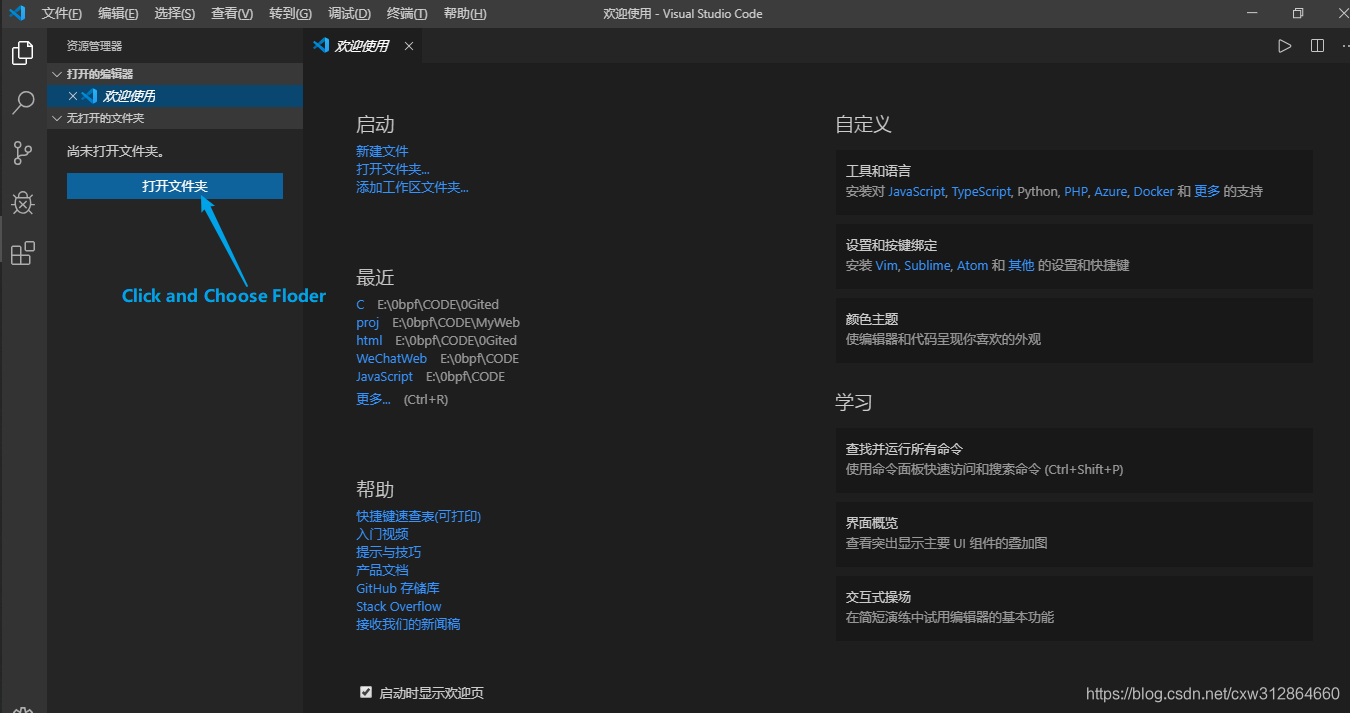Open the 入门视频 link
The height and width of the screenshot is (713, 1350).
[x=382, y=534]
